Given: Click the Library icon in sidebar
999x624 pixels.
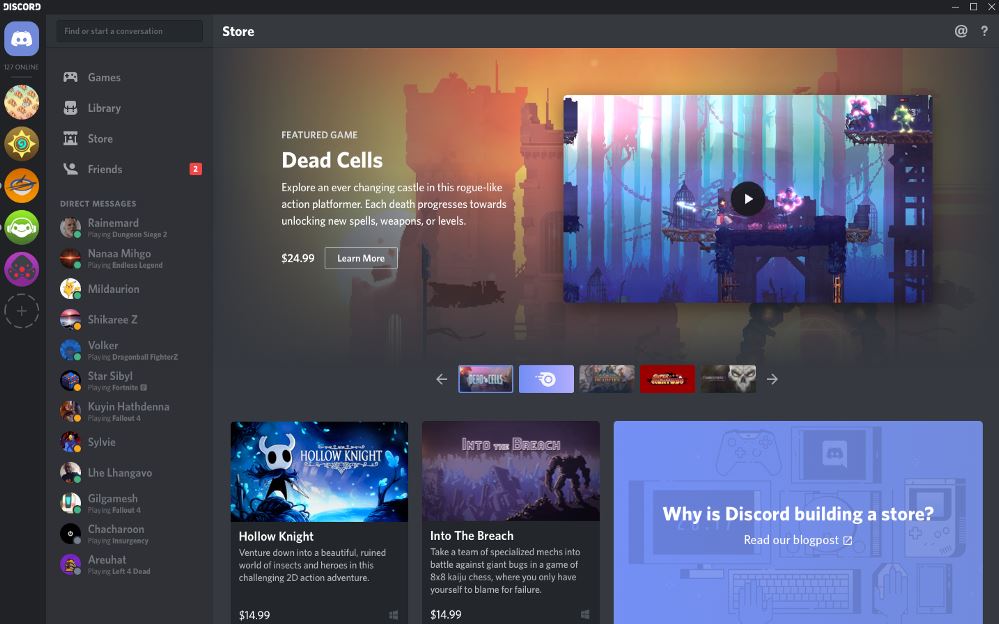Looking at the screenshot, I should click(71, 108).
